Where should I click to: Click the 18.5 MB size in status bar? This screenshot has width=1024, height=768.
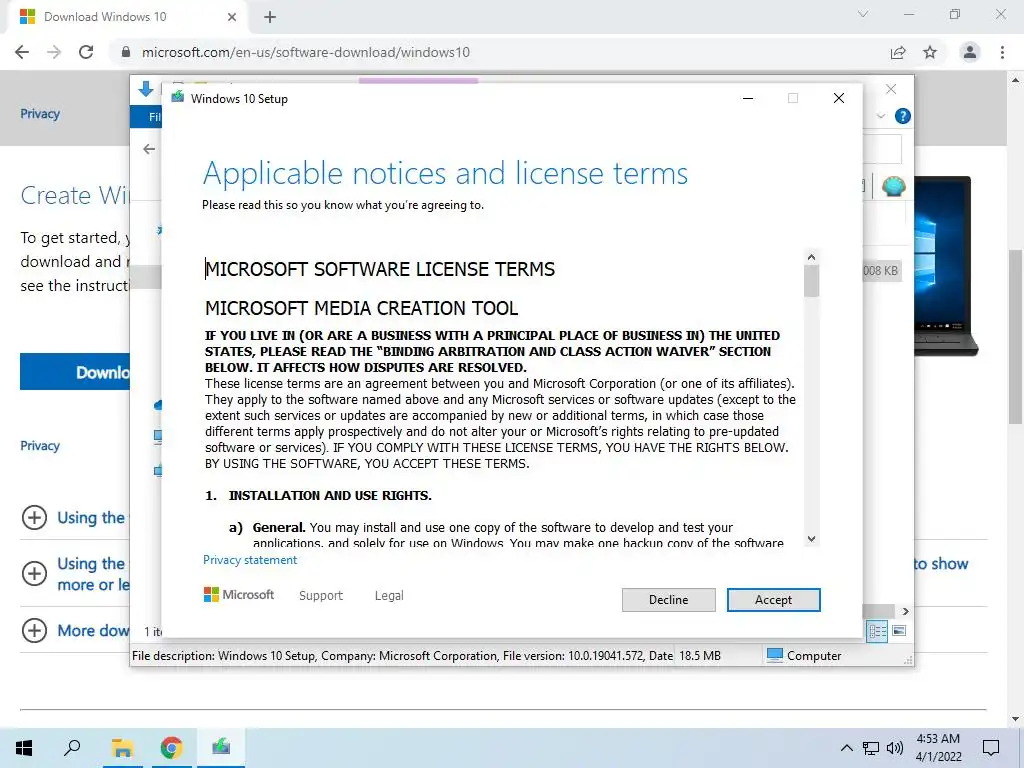point(699,656)
